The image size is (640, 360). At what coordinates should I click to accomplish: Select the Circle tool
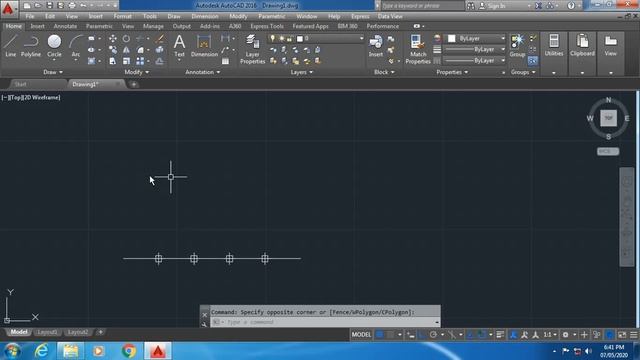pos(54,45)
